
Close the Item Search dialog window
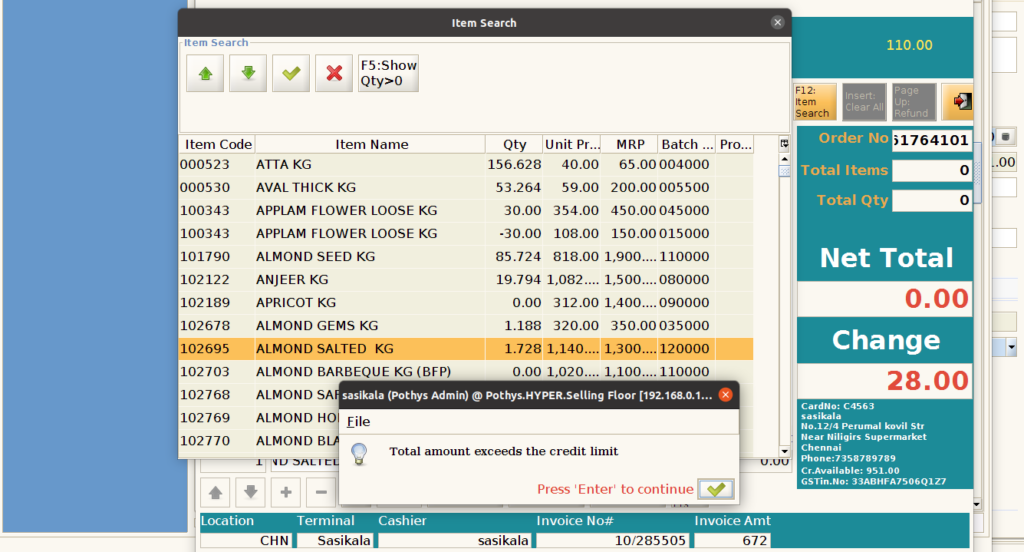[x=777, y=22]
